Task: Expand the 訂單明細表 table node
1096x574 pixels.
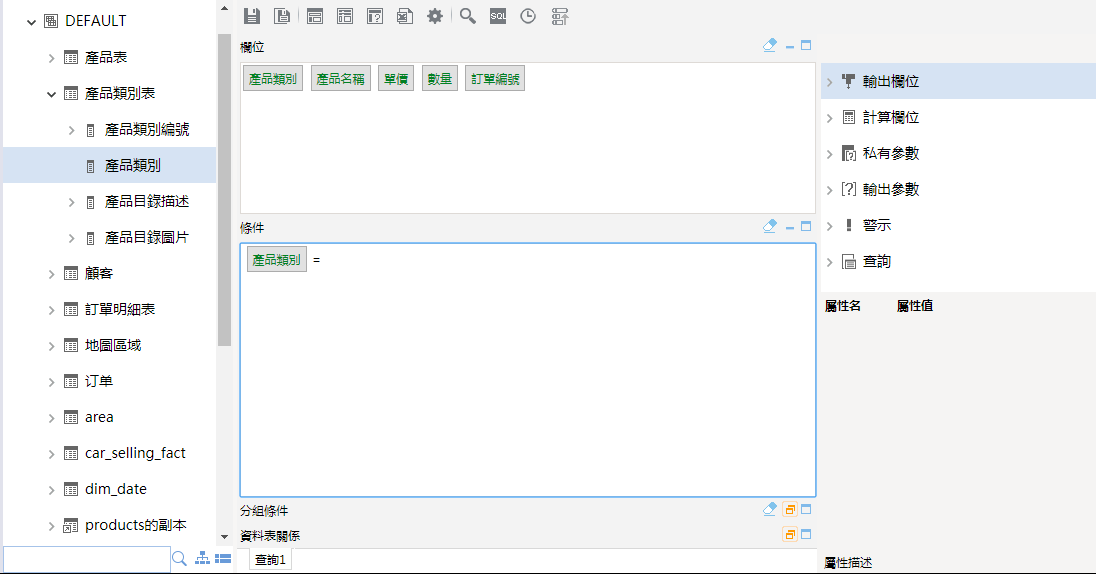Action: click(x=51, y=310)
